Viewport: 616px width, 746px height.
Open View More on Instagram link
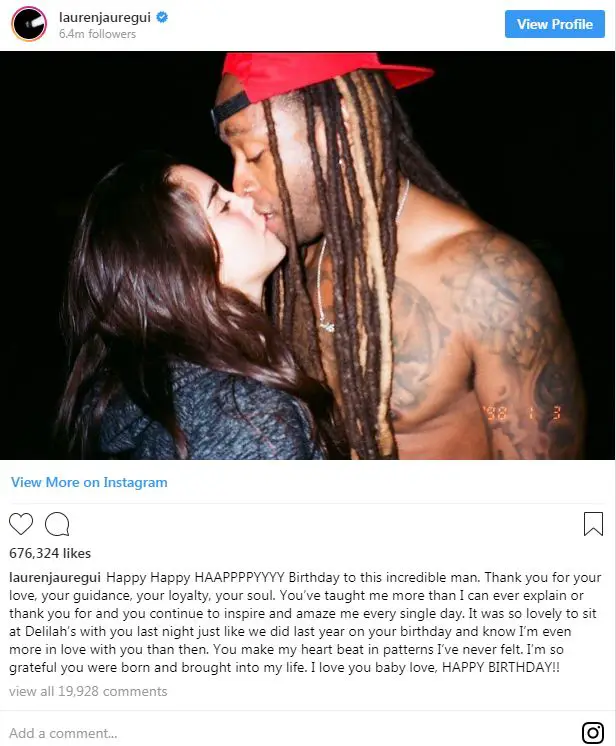(x=89, y=482)
